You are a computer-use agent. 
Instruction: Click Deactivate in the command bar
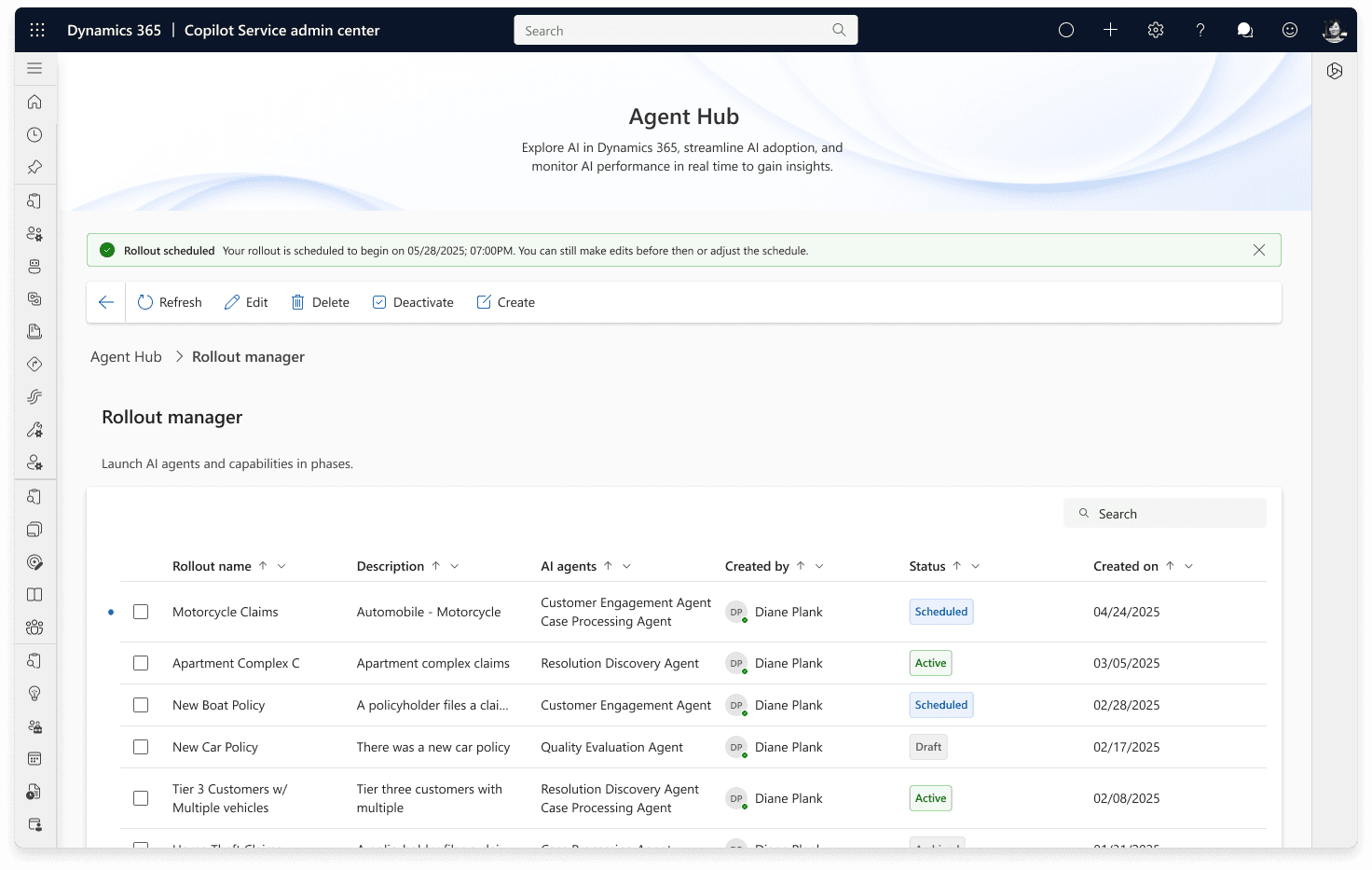coord(413,302)
